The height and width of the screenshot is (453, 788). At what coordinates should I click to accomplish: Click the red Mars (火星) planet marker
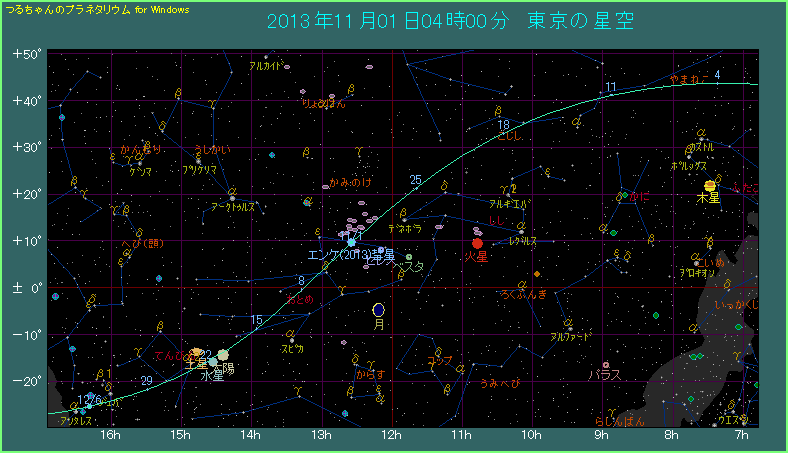tap(478, 243)
